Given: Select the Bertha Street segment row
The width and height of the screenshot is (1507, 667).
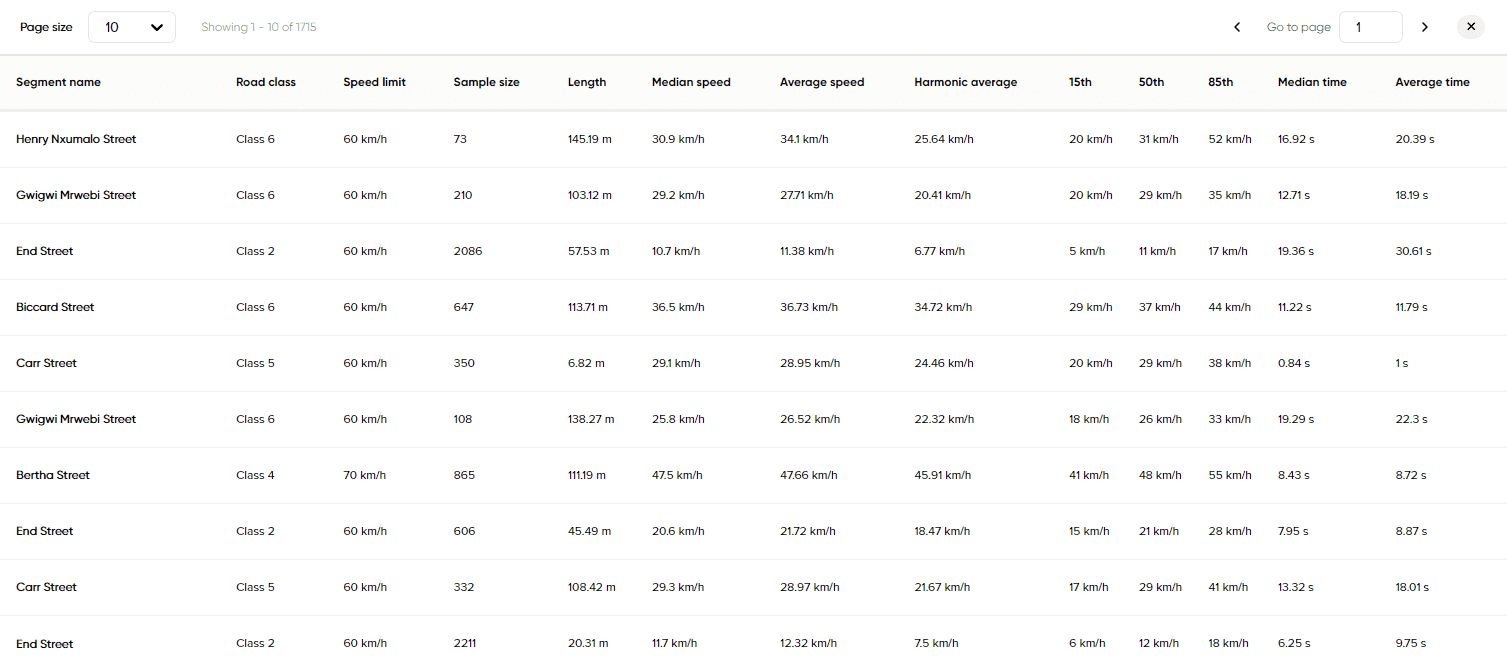Looking at the screenshot, I should pyautogui.click(x=53, y=475).
